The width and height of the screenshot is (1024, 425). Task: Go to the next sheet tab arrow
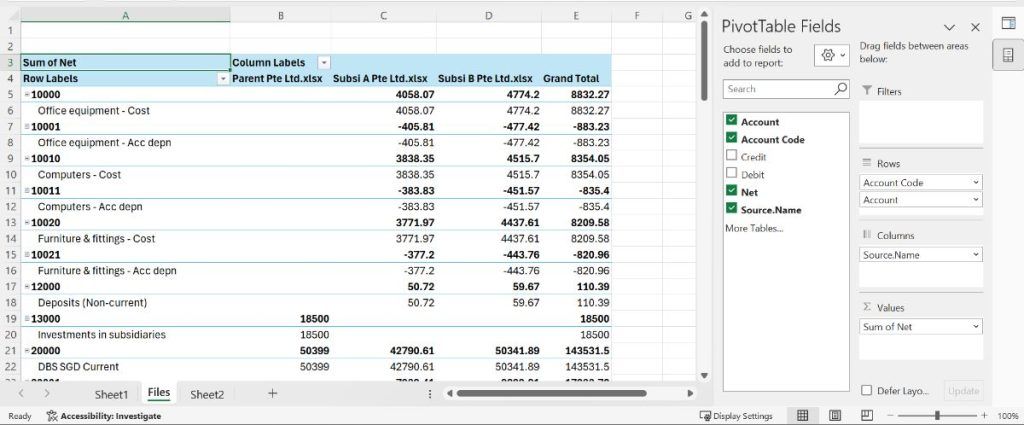pos(46,393)
